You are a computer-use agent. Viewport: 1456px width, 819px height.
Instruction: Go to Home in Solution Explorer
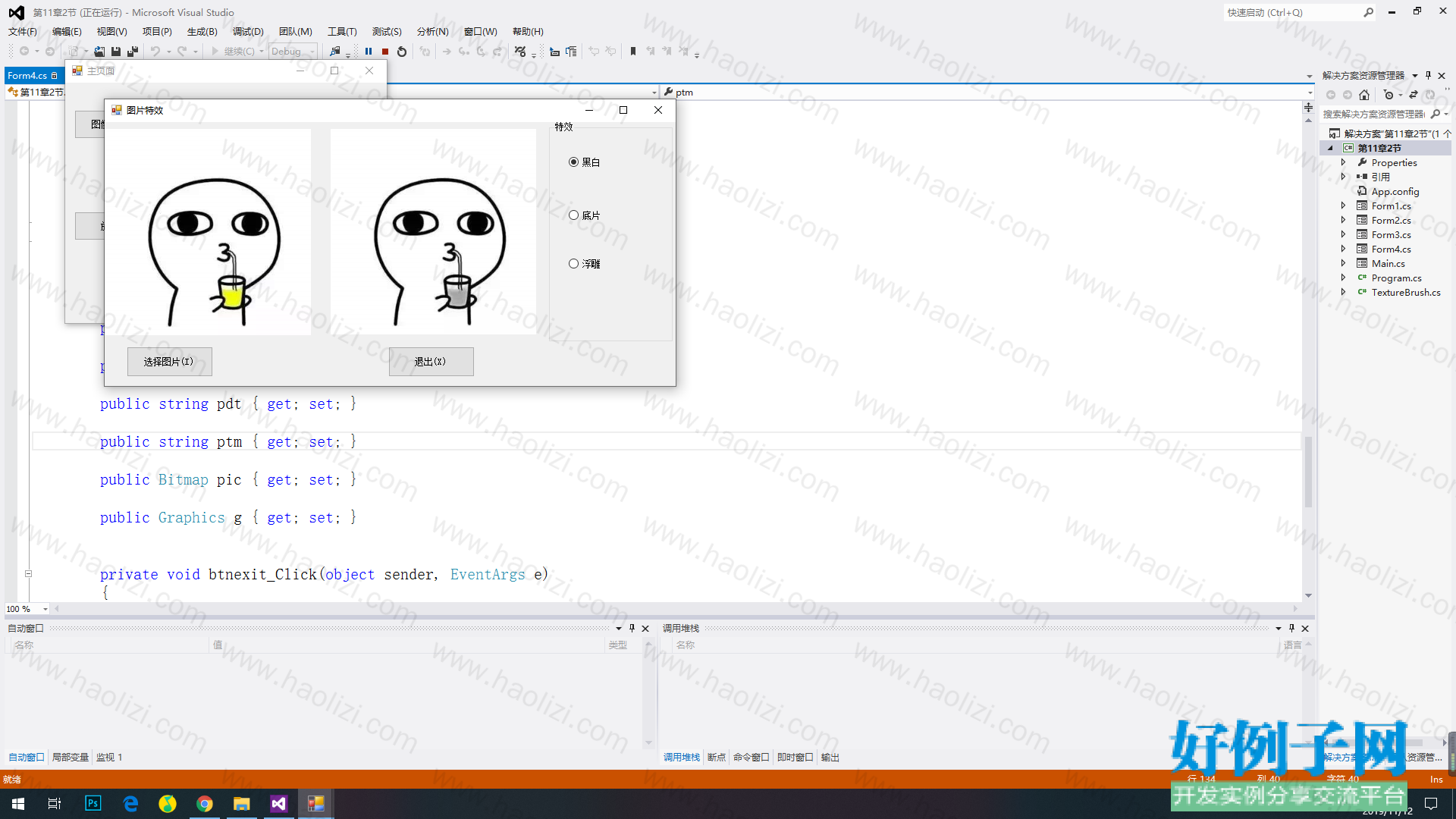click(1364, 95)
